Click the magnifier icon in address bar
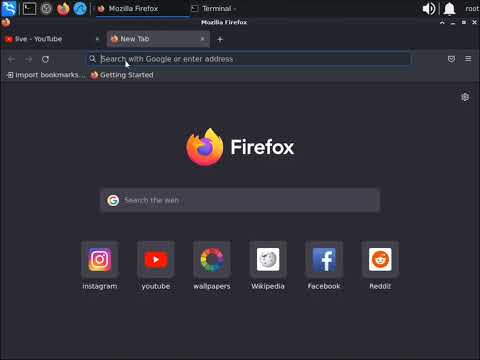Image resolution: width=480 pixels, height=360 pixels. point(92,59)
